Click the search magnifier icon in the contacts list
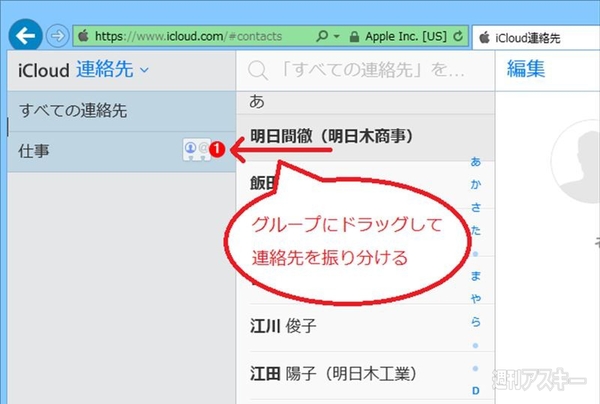This screenshot has width=600, height=404. (x=258, y=70)
